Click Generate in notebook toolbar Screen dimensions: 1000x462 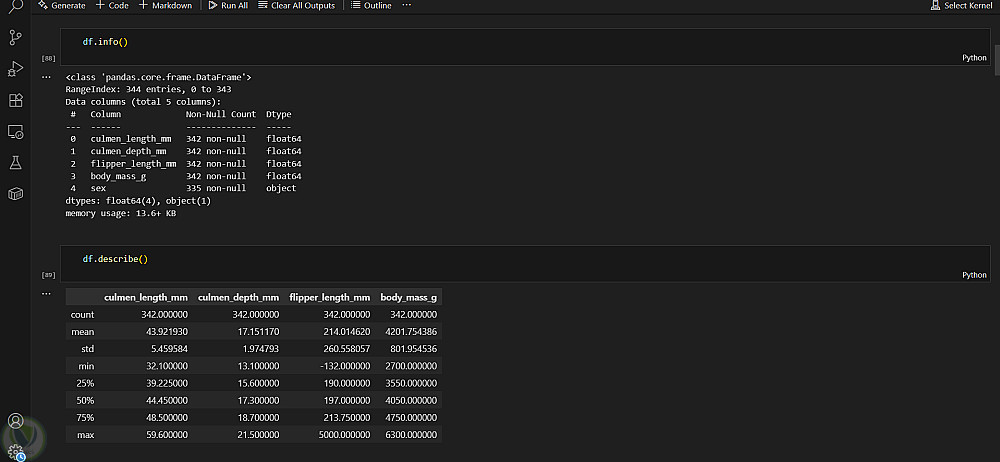coord(61,5)
